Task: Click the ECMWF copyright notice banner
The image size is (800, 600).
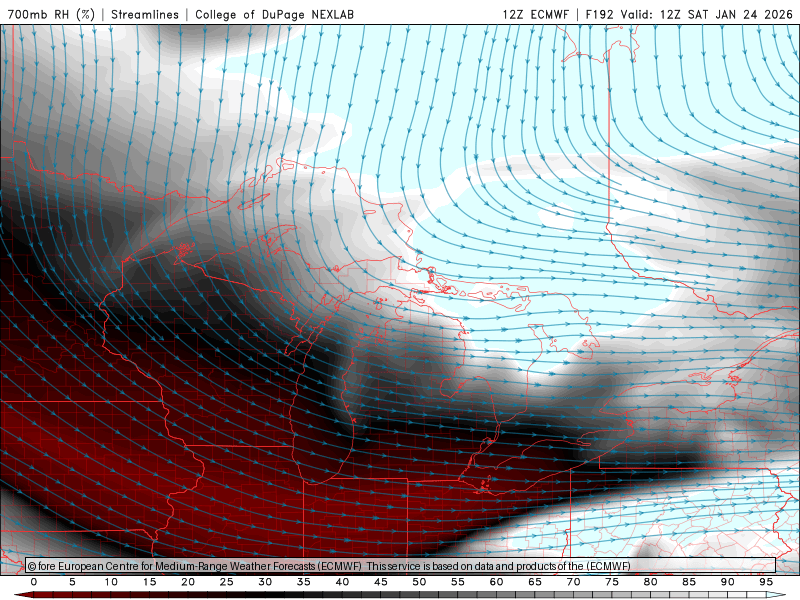Action: tap(400, 566)
